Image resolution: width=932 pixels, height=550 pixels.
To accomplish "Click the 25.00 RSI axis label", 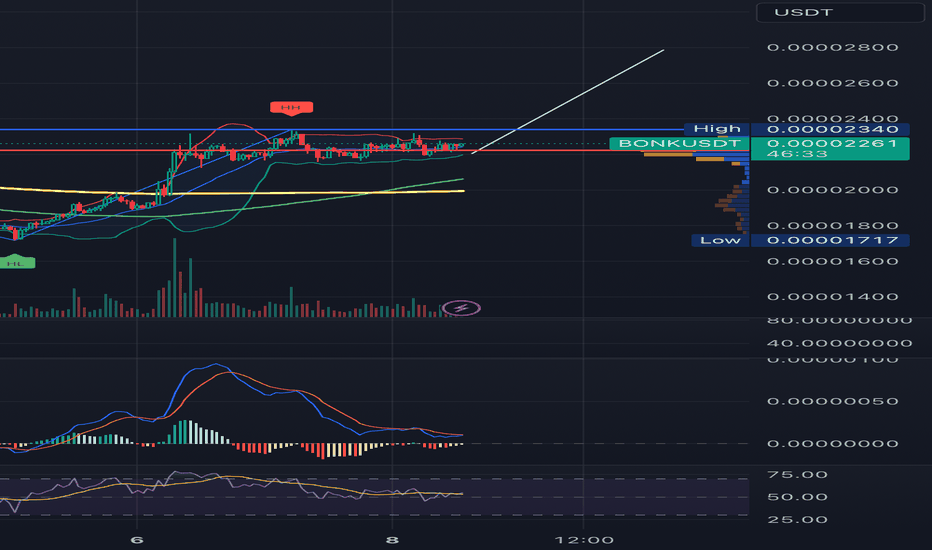I will click(x=797, y=520).
